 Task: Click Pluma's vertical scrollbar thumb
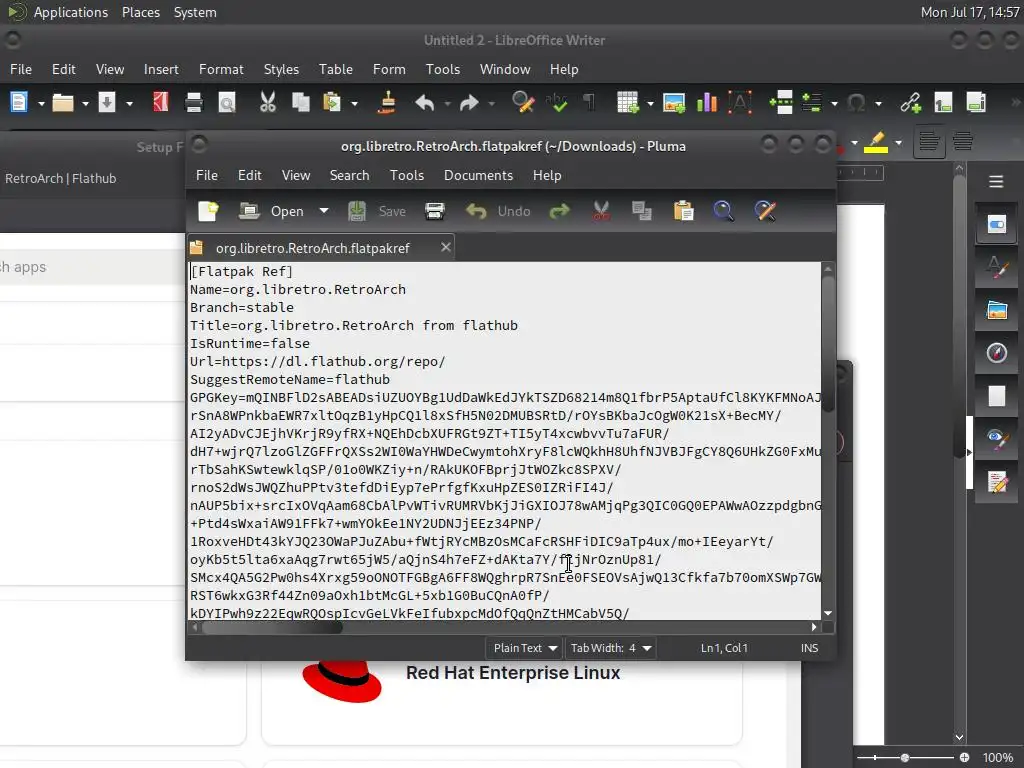(828, 344)
